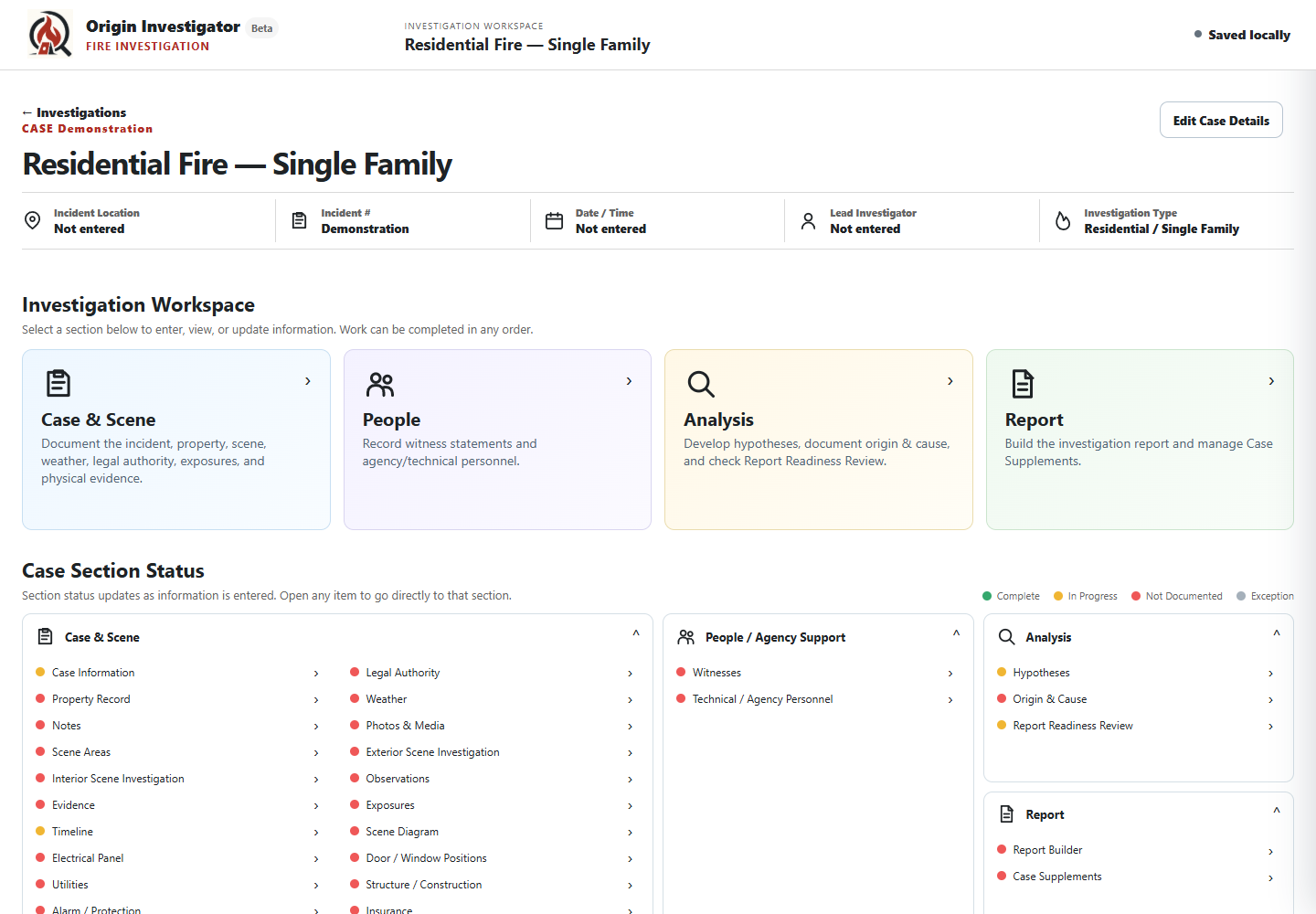Click the Report card document icon
1316x914 pixels.
[1023, 383]
